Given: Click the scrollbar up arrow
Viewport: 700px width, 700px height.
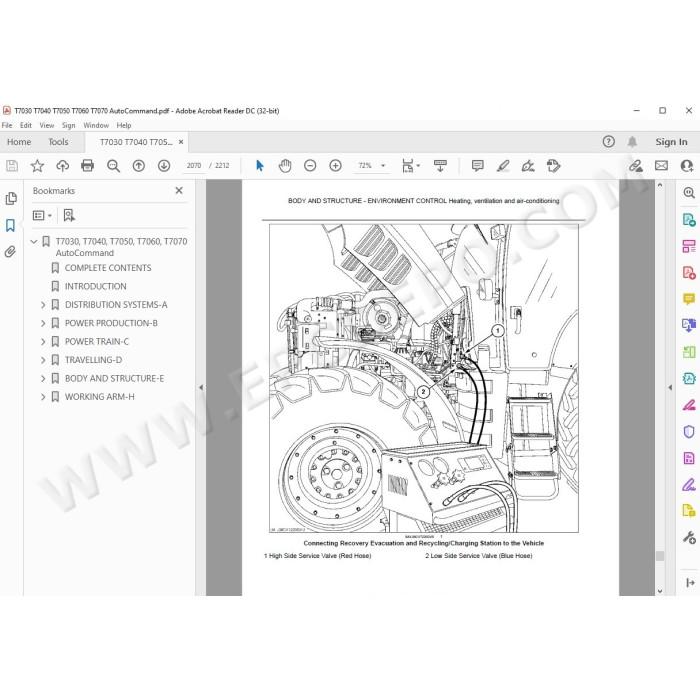Looking at the screenshot, I should click(660, 185).
